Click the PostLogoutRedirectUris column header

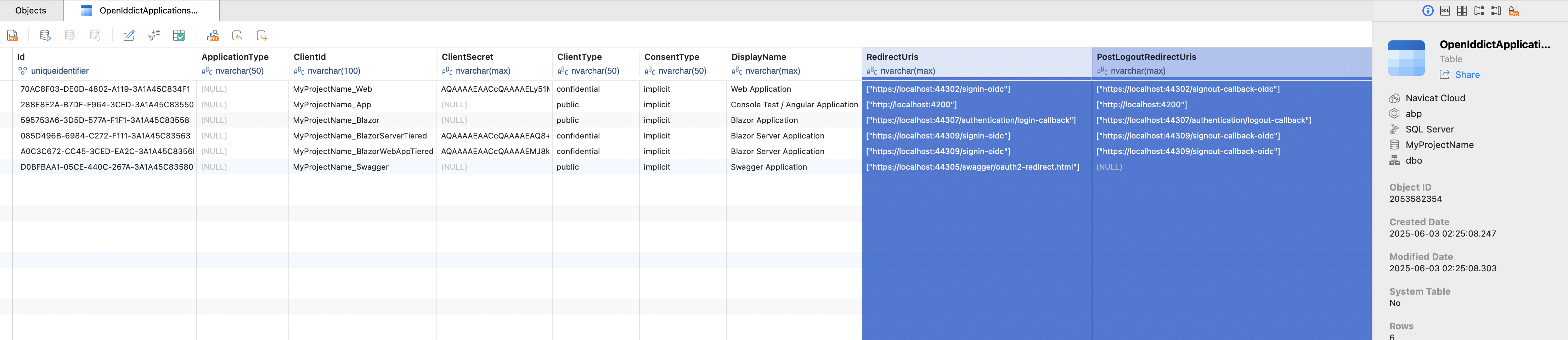point(1146,57)
